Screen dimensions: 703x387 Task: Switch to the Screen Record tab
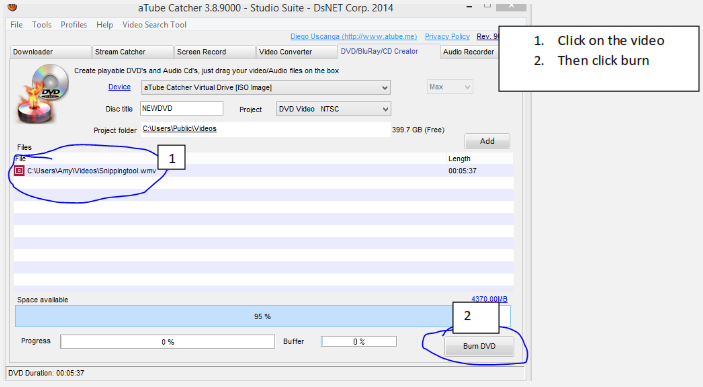[215, 52]
